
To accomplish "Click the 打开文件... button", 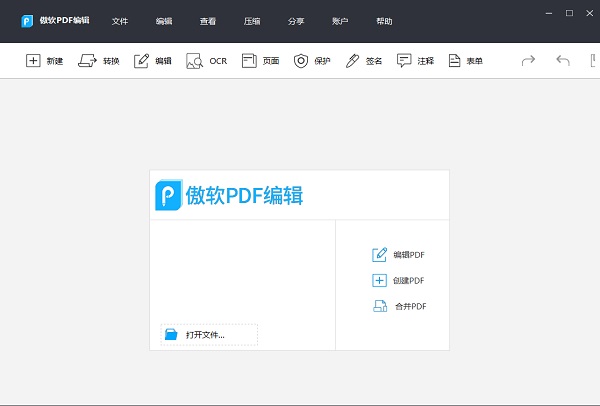I will click(x=209, y=335).
